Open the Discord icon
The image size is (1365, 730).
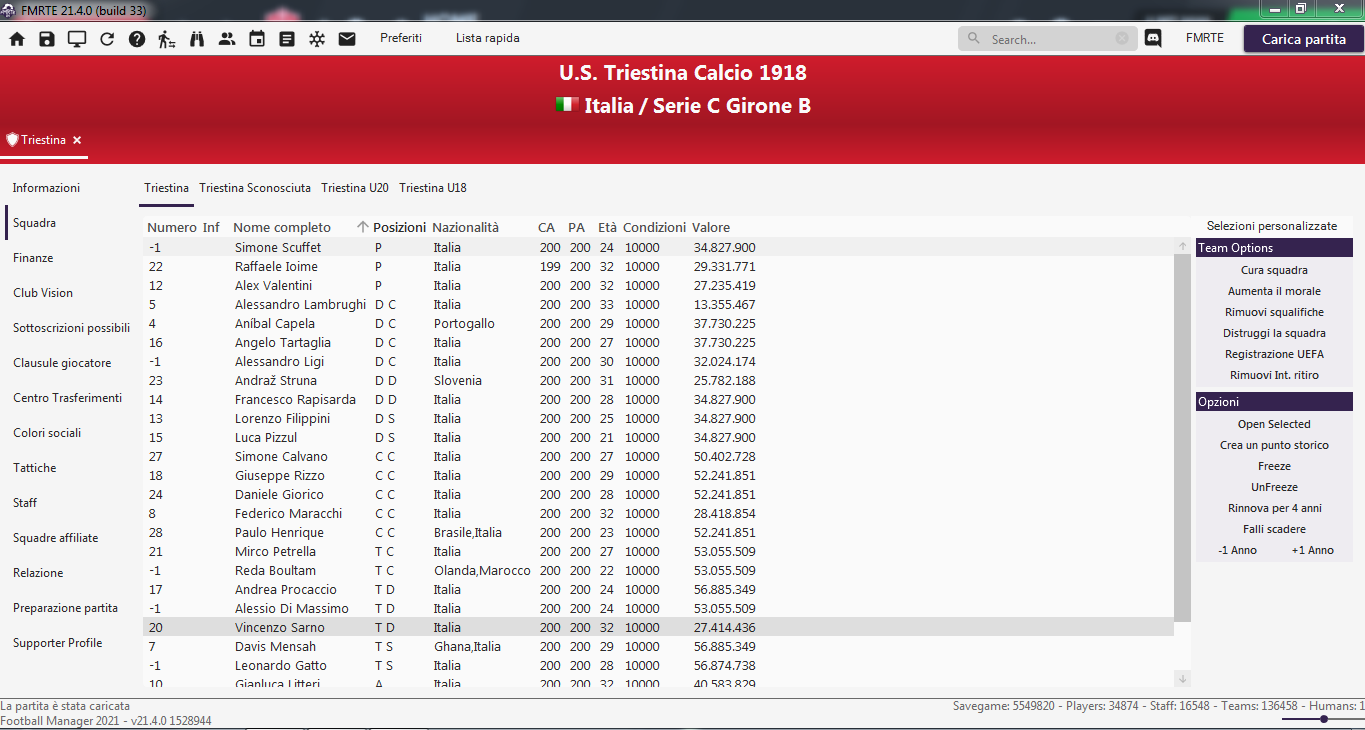(1153, 39)
